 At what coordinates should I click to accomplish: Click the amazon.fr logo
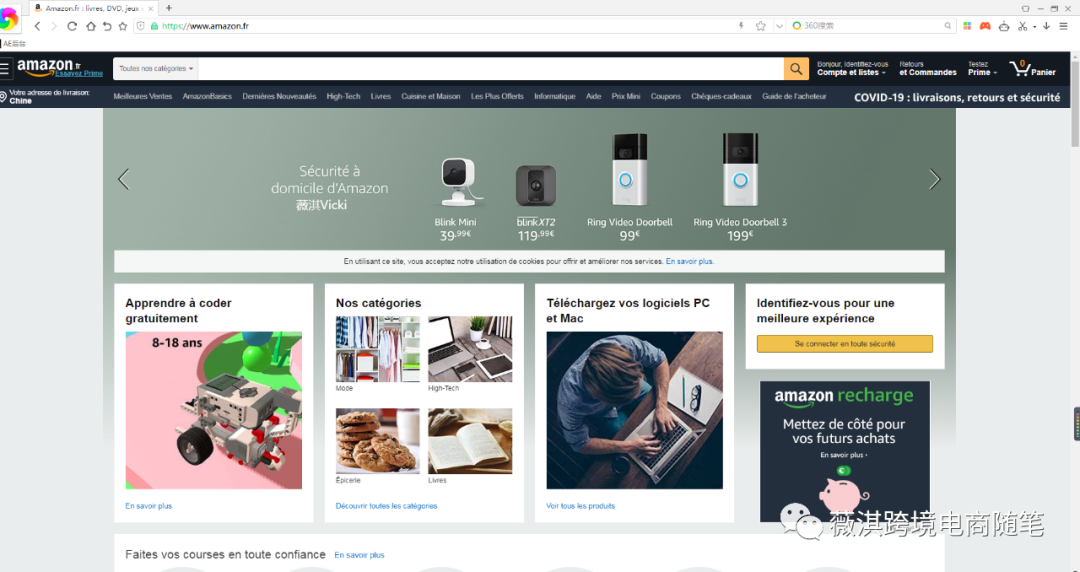(x=48, y=68)
